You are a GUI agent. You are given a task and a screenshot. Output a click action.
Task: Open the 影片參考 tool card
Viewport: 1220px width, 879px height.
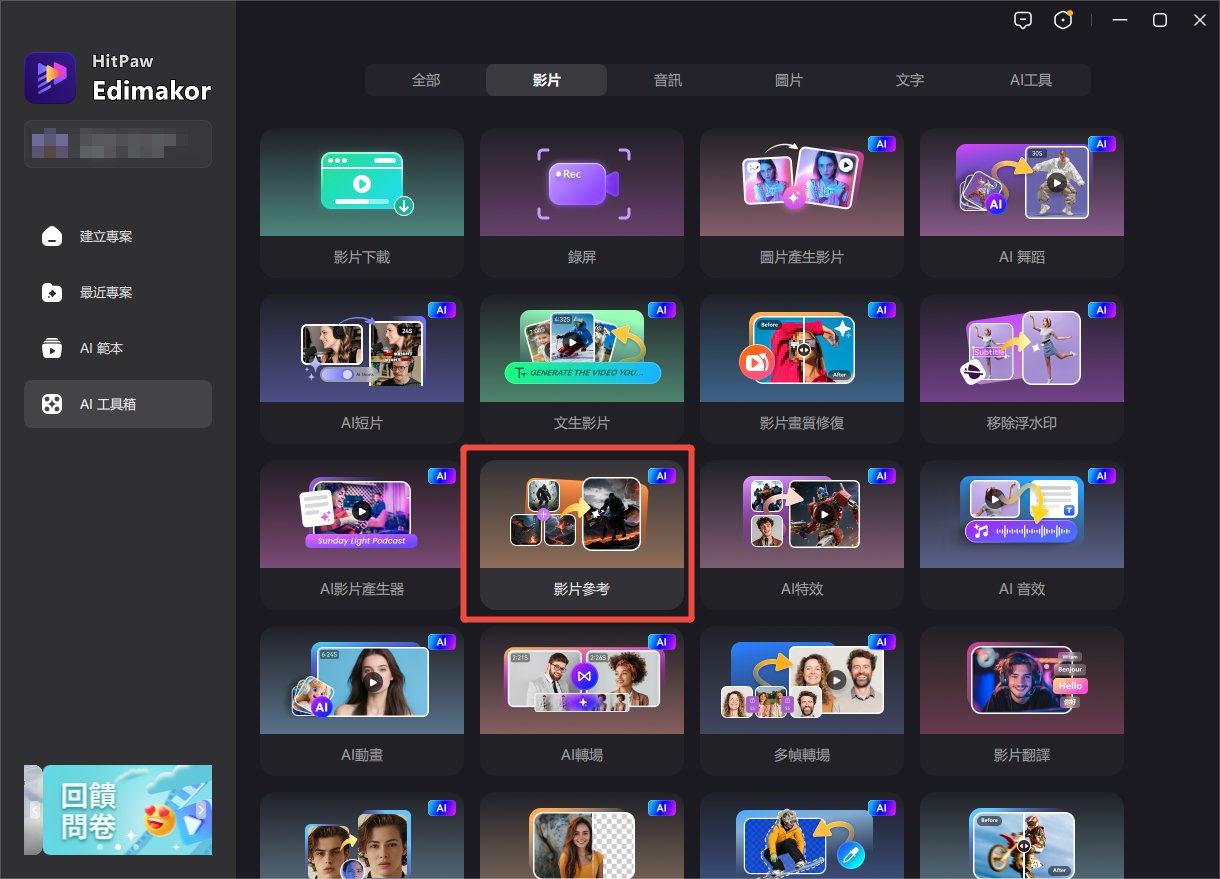tap(582, 535)
